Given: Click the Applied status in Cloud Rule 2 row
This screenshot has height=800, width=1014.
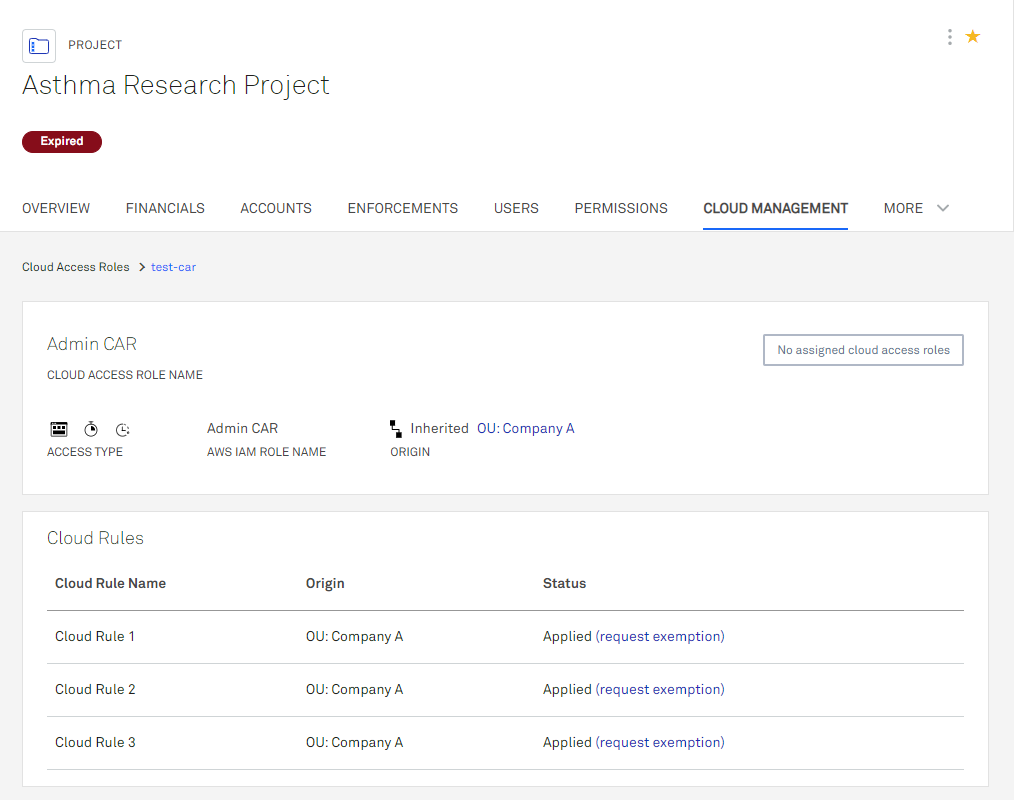Looking at the screenshot, I should 567,689.
